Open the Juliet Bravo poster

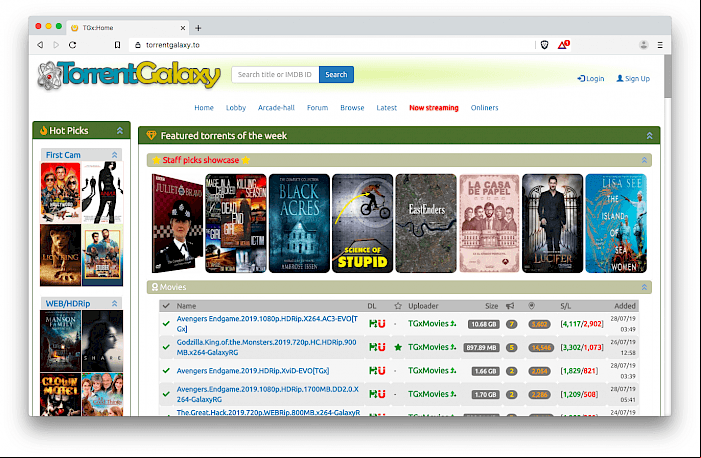tap(177, 223)
